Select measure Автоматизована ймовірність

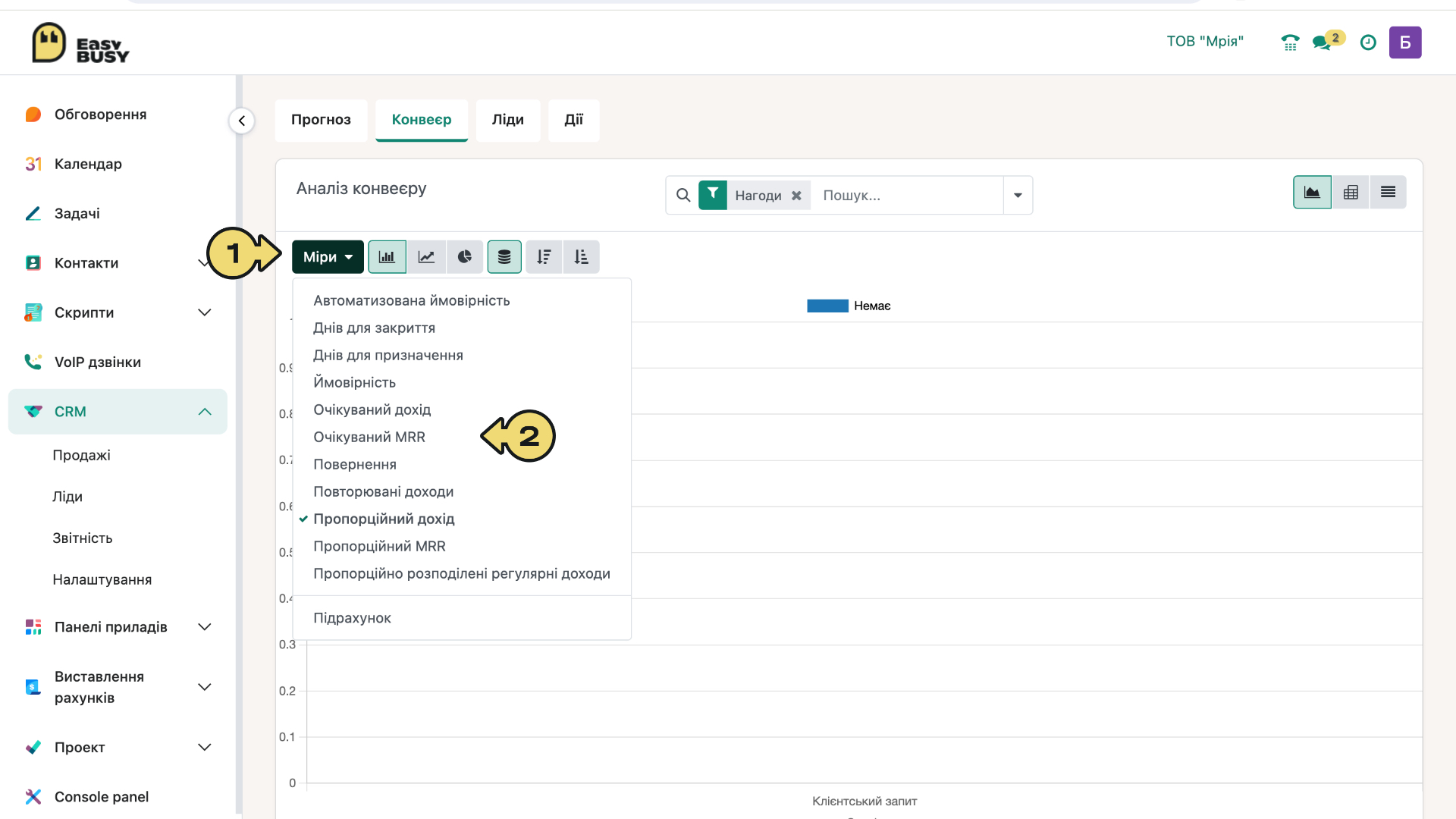(462, 301)
